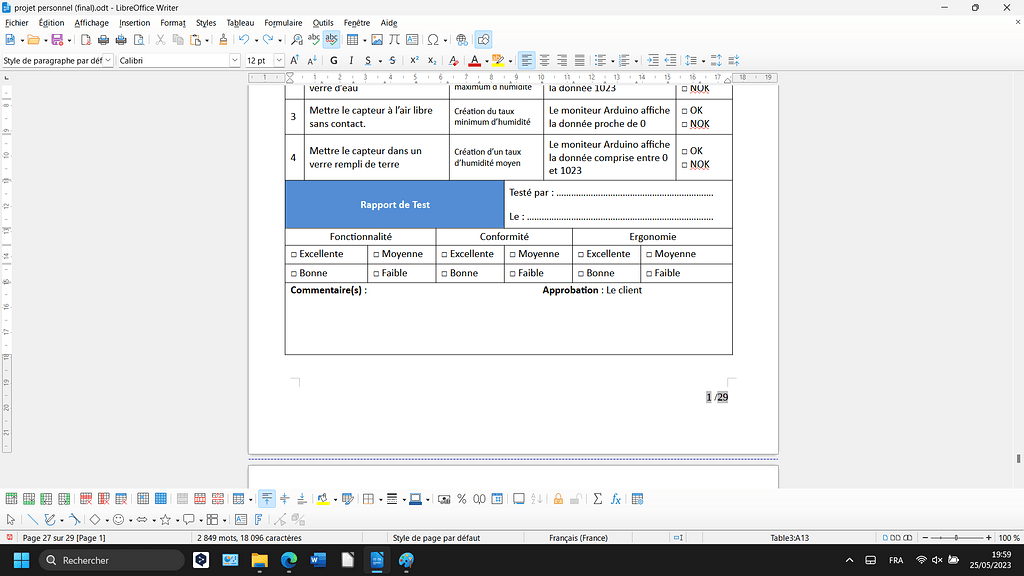Click yellow highlighting color button
This screenshot has width=1024, height=576.
[x=498, y=61]
